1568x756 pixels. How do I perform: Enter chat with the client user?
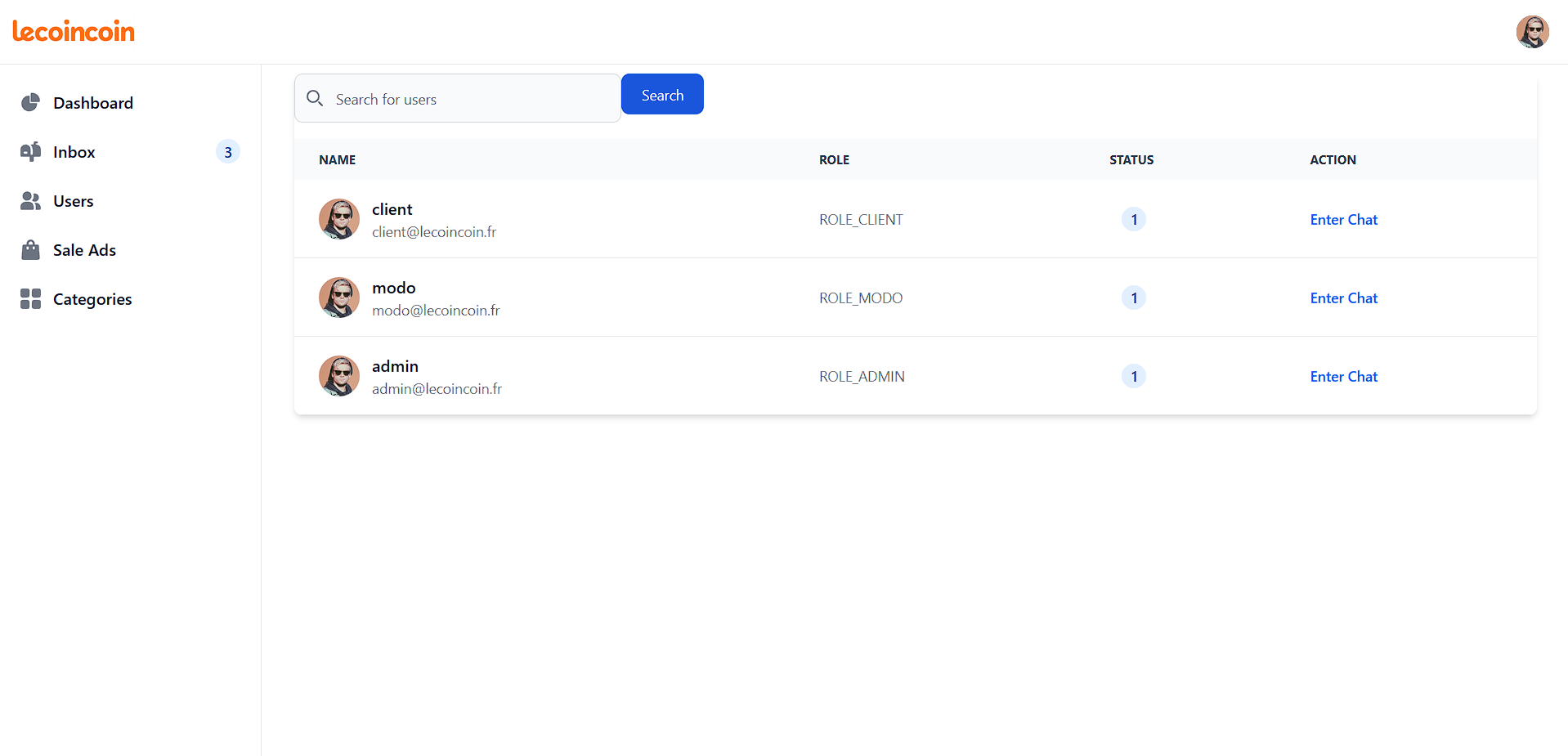[x=1343, y=220]
